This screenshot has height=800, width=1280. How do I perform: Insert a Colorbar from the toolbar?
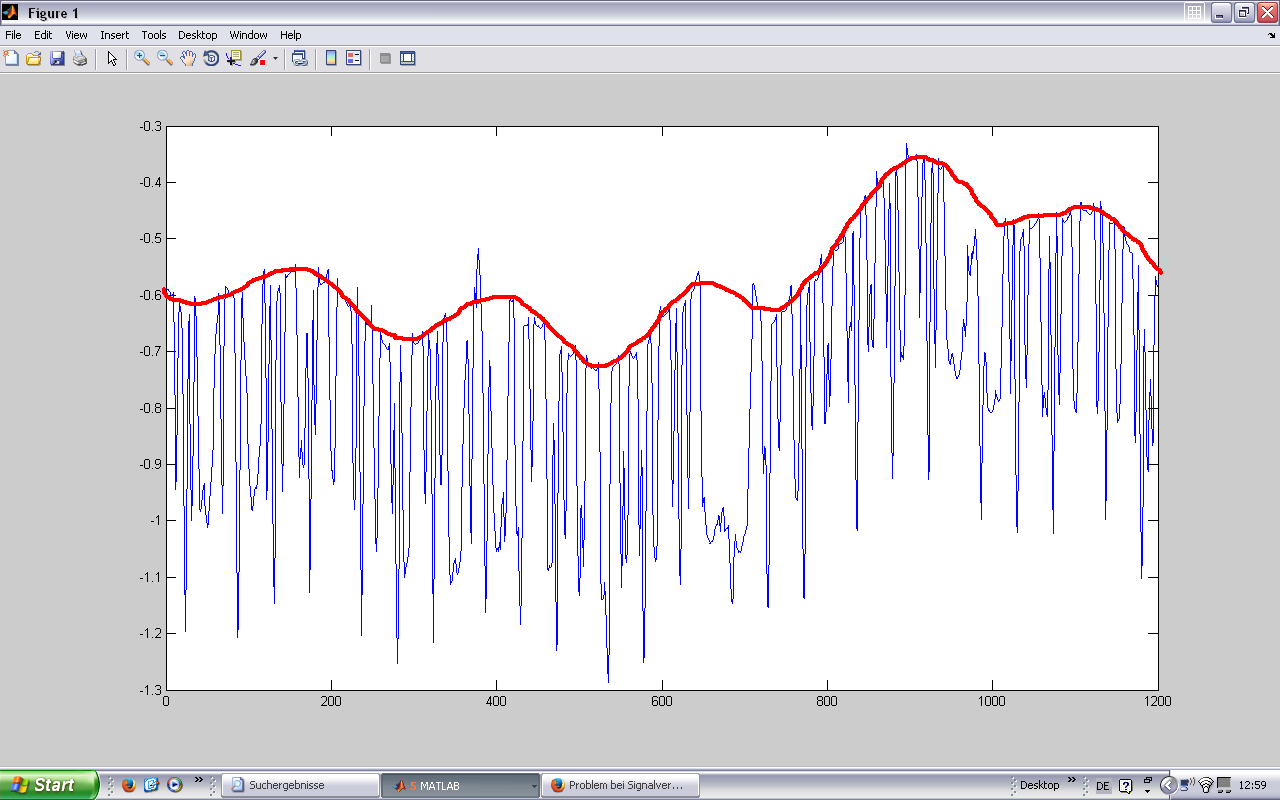[331, 59]
